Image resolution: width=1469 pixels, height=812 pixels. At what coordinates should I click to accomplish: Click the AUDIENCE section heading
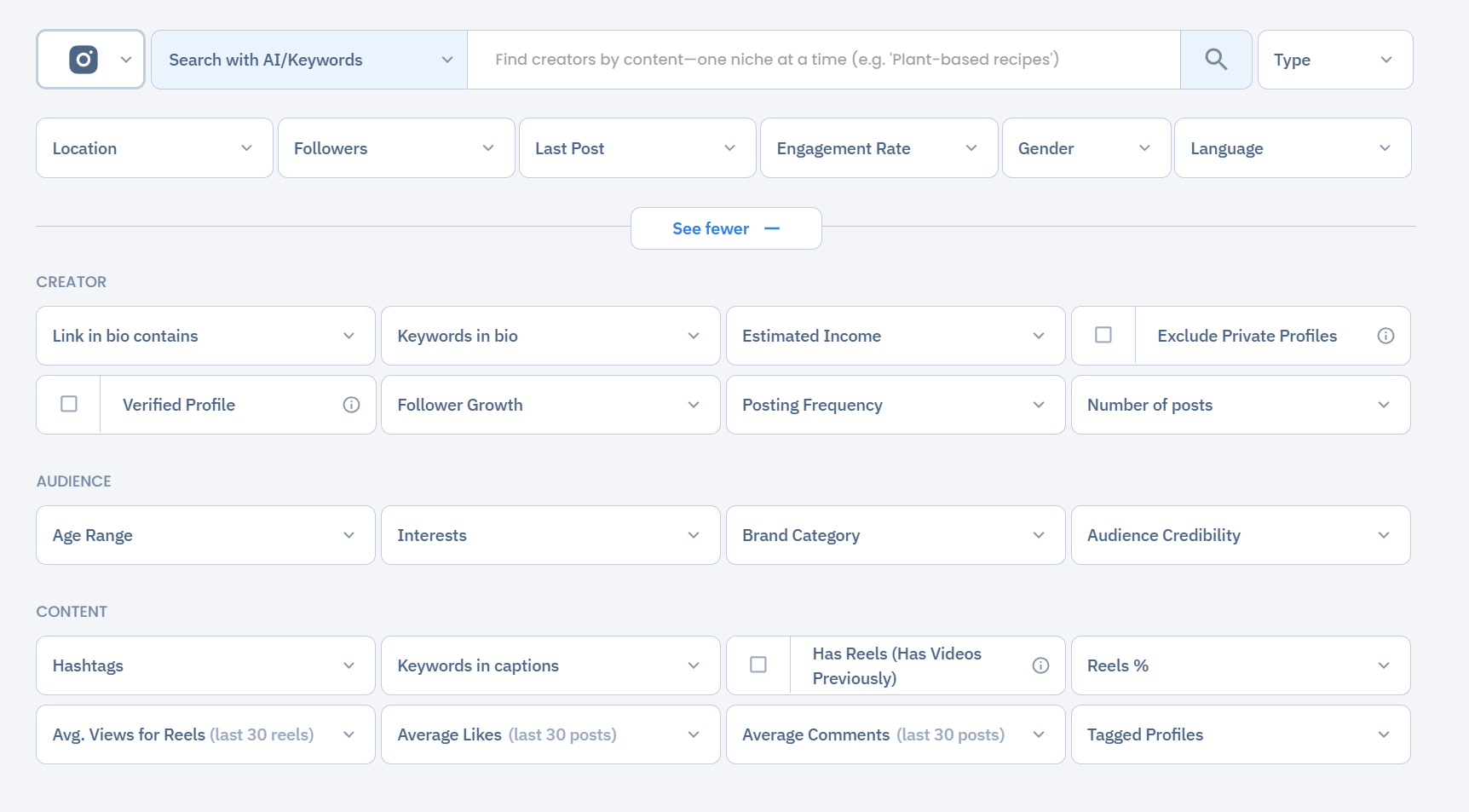click(x=74, y=481)
